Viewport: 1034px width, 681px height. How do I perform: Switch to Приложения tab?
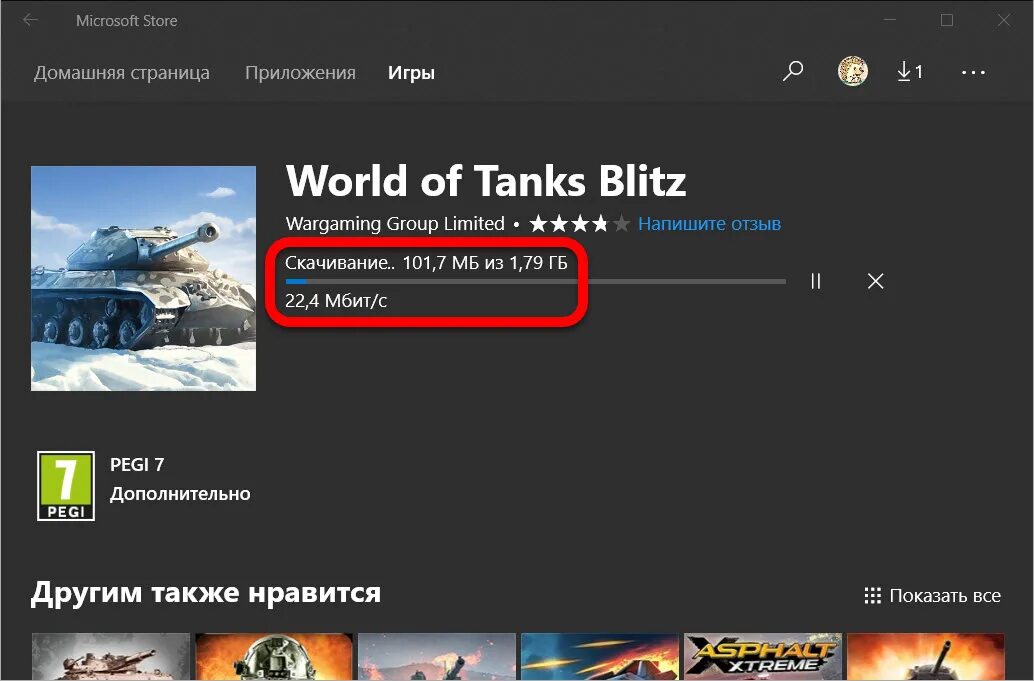point(300,73)
